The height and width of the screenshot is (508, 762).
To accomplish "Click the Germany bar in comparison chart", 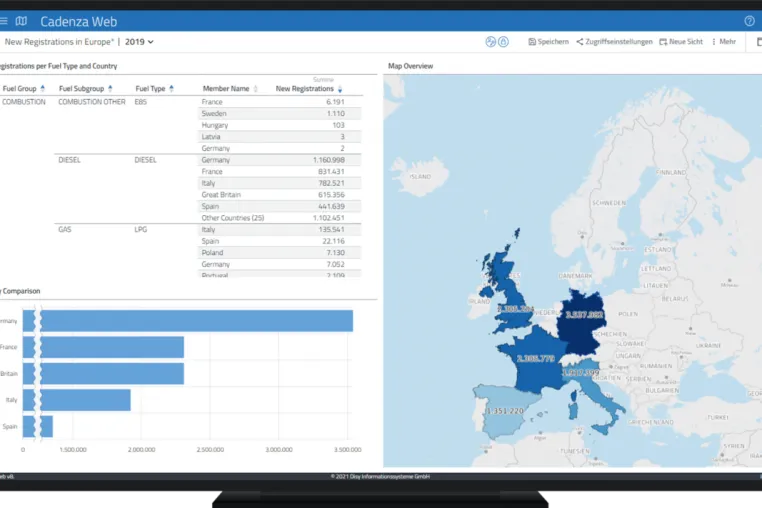I will (188, 321).
